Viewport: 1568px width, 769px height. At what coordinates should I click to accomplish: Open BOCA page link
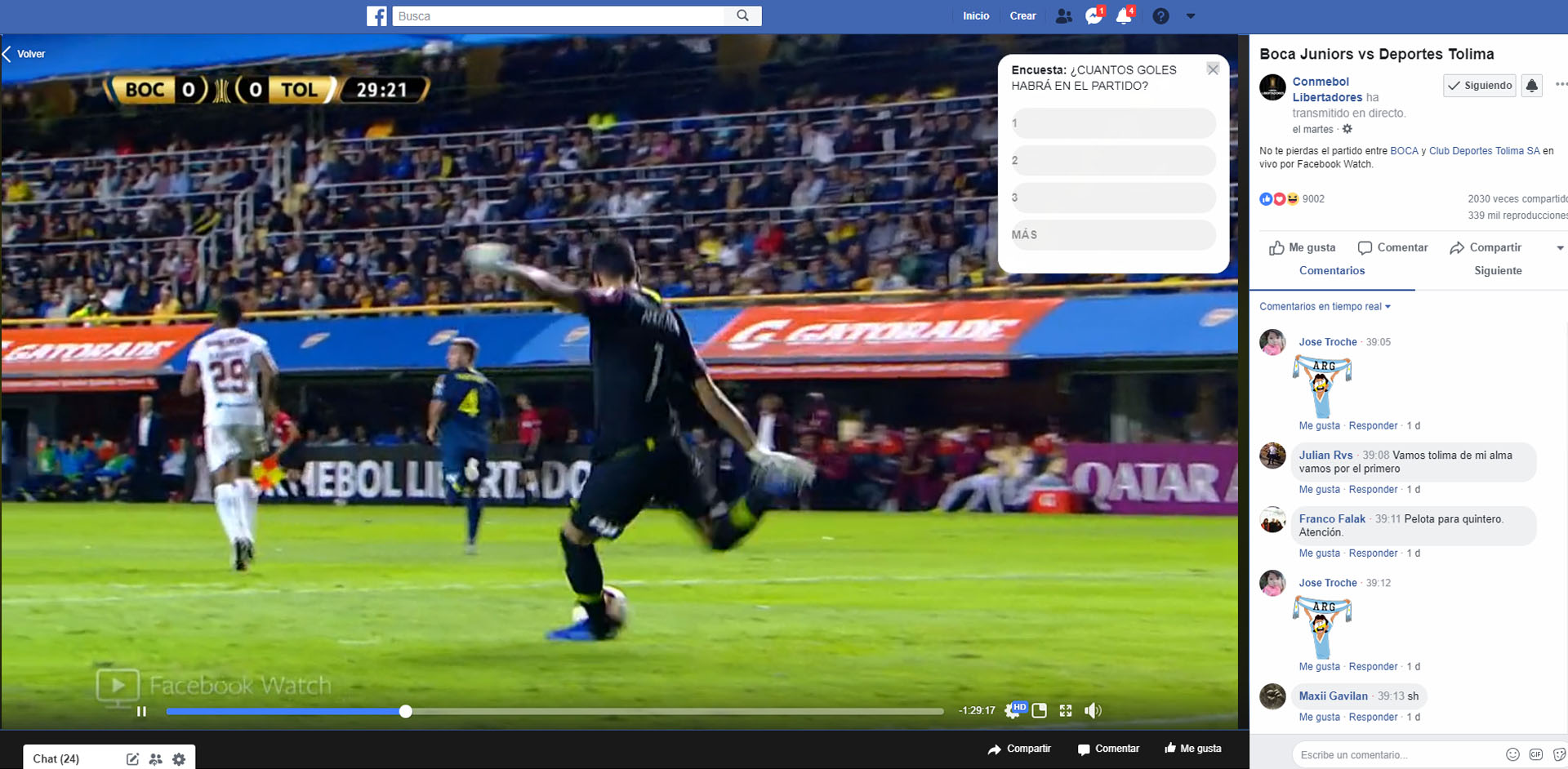click(x=1404, y=151)
